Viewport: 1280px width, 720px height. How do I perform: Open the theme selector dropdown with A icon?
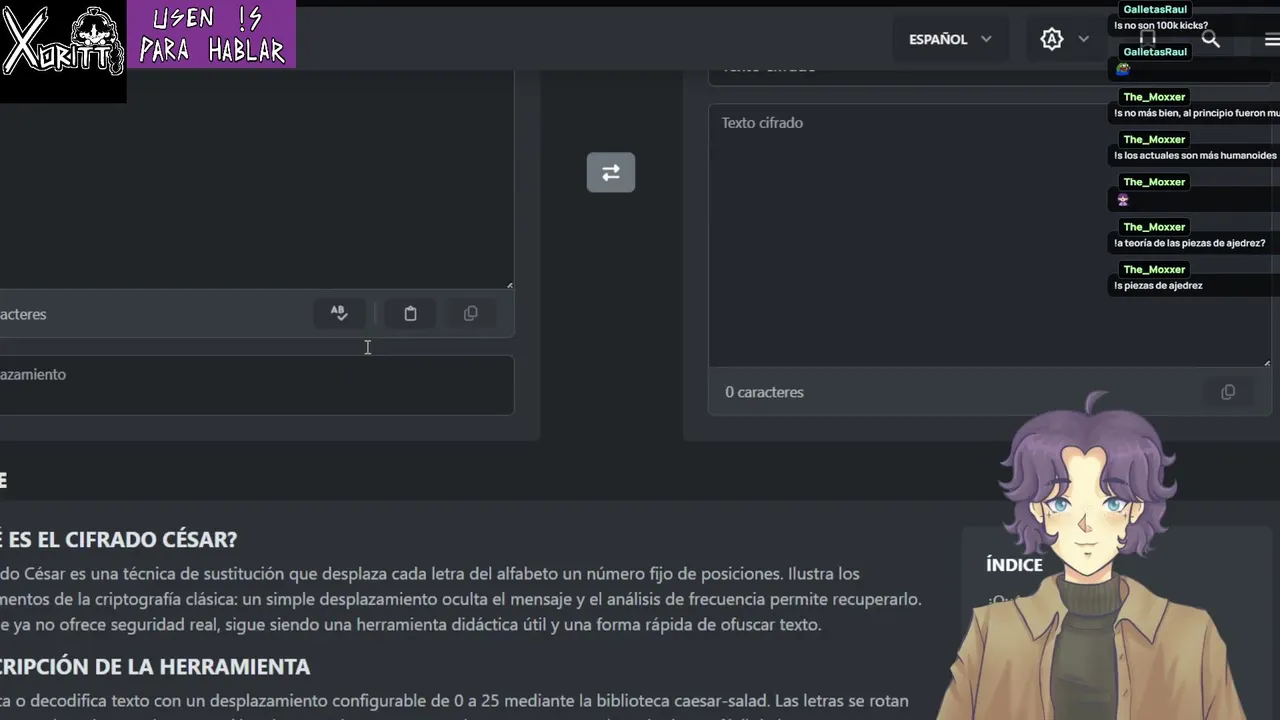[1064, 39]
